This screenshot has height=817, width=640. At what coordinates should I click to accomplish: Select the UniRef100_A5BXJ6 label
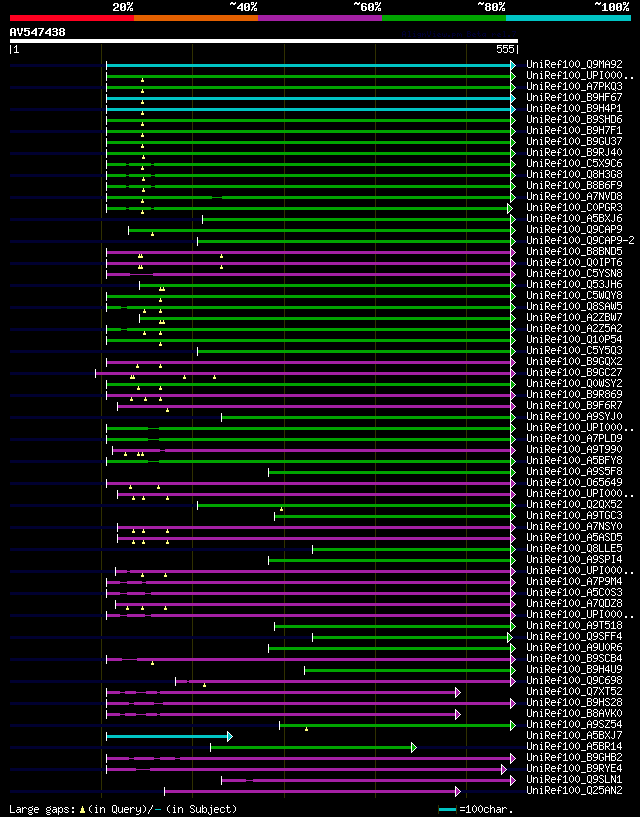click(574, 218)
